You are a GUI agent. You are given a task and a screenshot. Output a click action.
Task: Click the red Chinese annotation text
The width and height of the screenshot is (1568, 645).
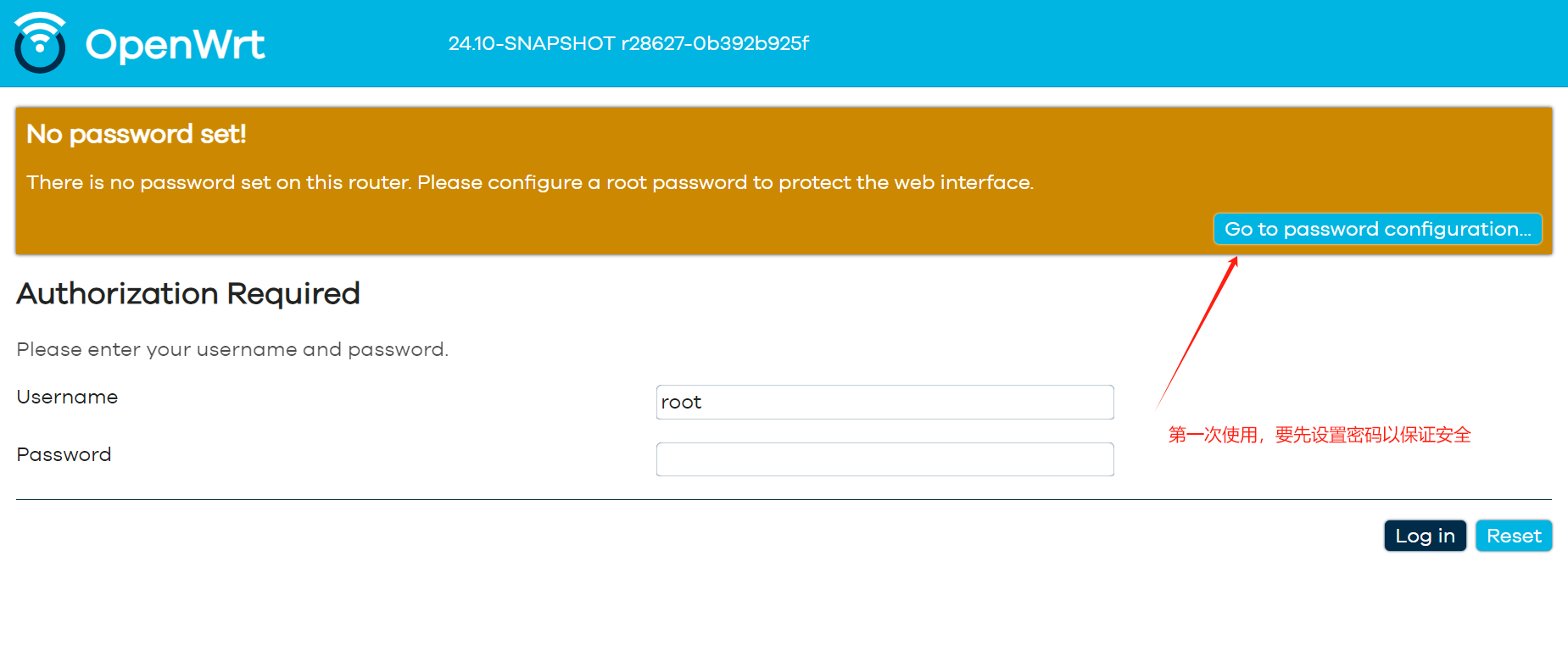tap(1319, 435)
